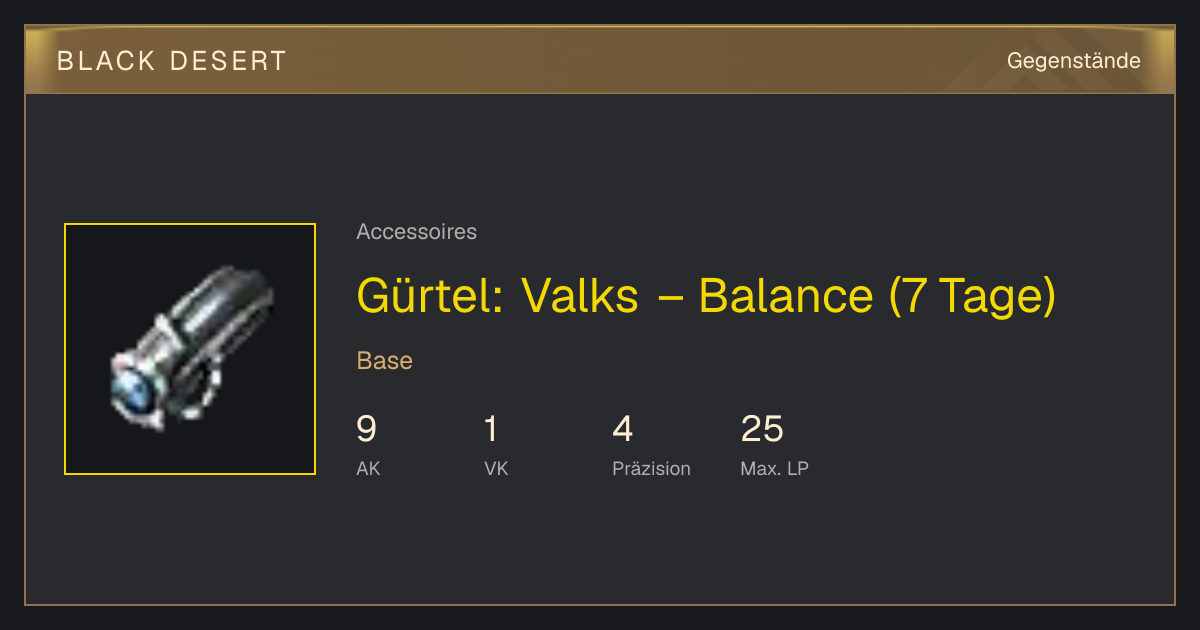1200x630 pixels.
Task: Open the BLACK DESERT header title
Action: pos(172,61)
